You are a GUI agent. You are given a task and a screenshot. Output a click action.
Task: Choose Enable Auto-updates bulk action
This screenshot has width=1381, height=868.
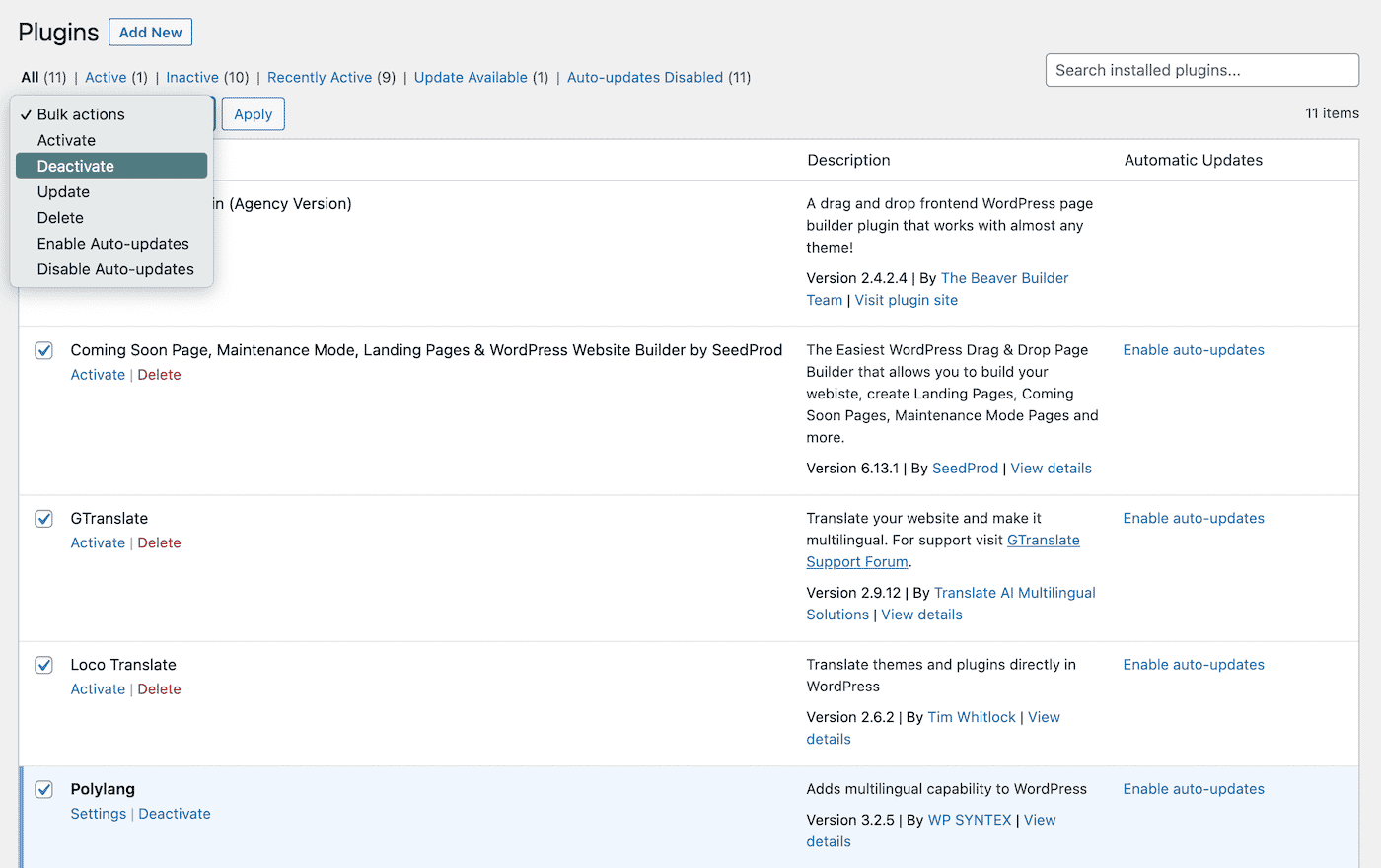[112, 243]
